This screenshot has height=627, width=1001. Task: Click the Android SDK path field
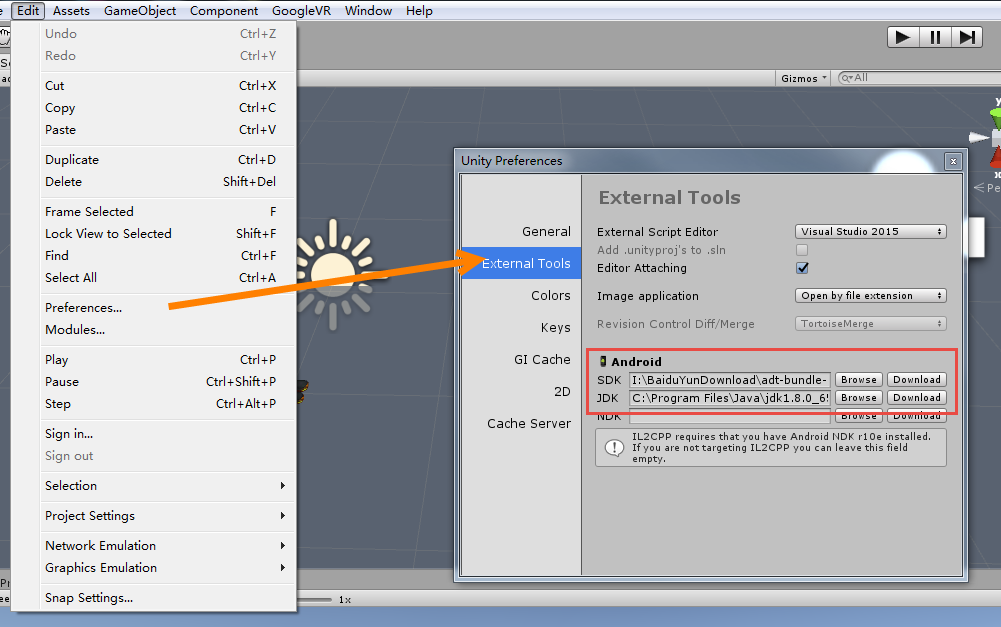pos(730,380)
